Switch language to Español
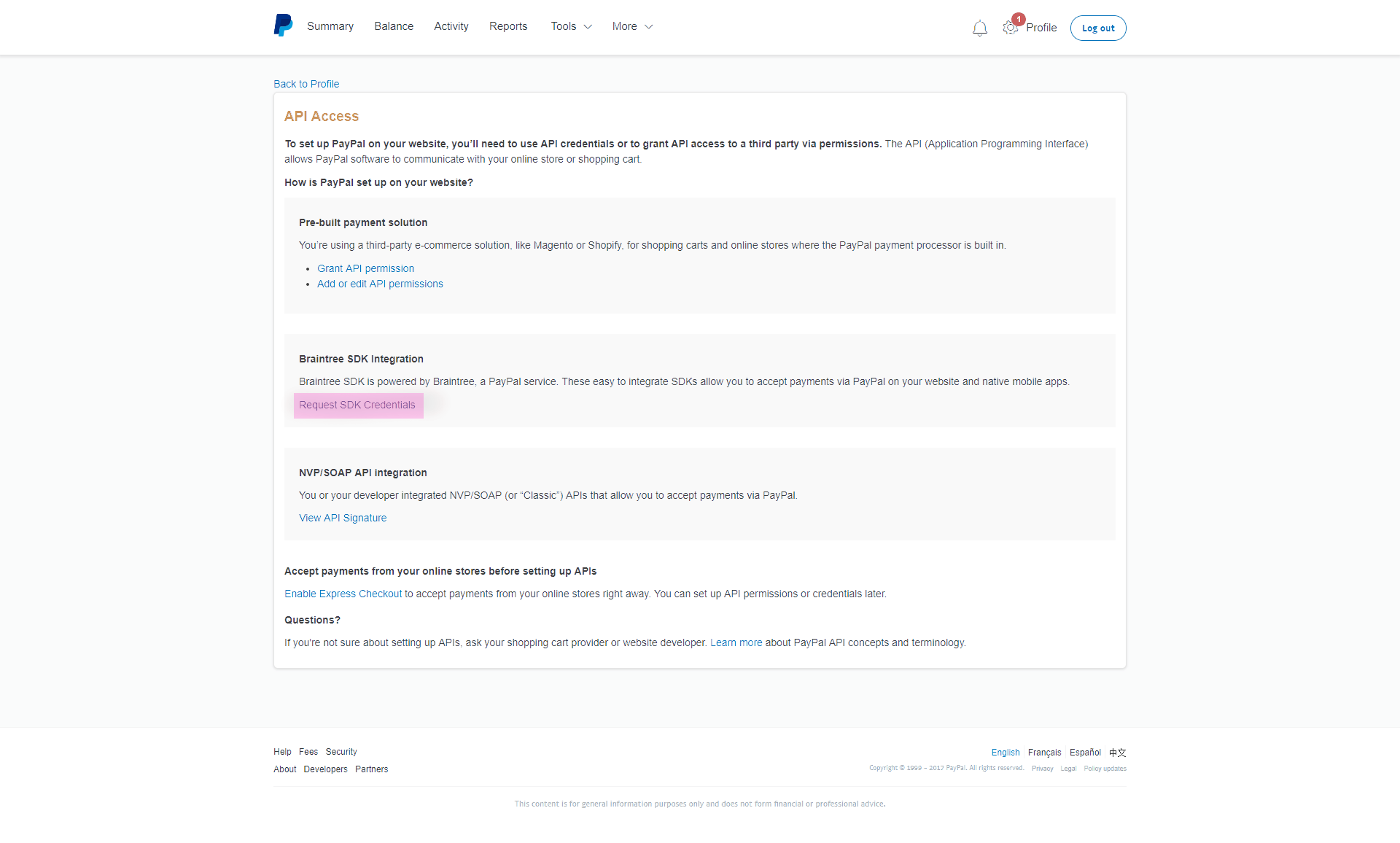The height and width of the screenshot is (843, 1400). tap(1085, 753)
